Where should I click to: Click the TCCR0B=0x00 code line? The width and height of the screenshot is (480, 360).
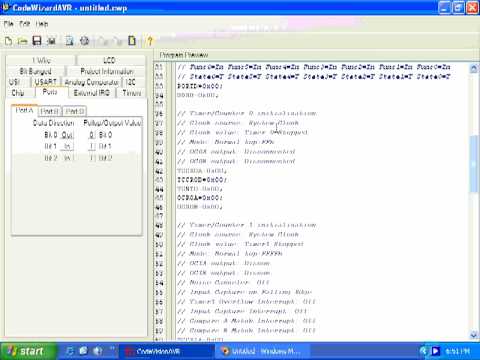pos(202,180)
